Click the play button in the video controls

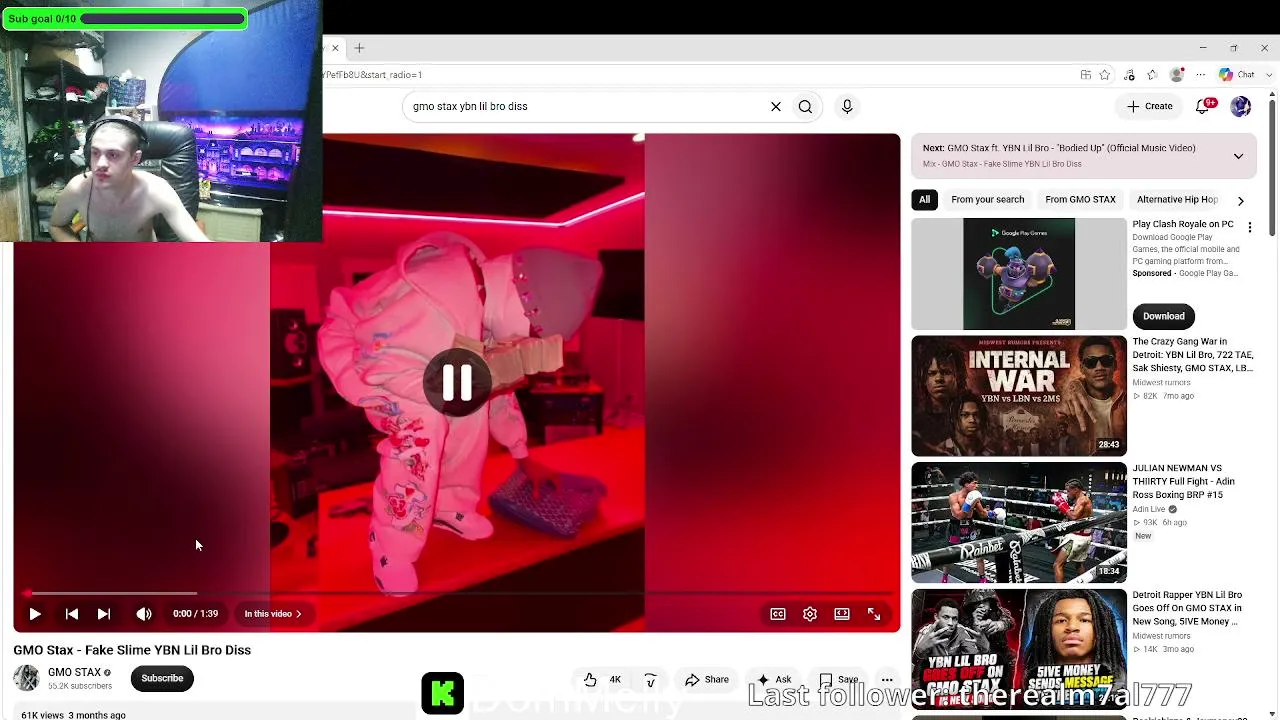(35, 614)
